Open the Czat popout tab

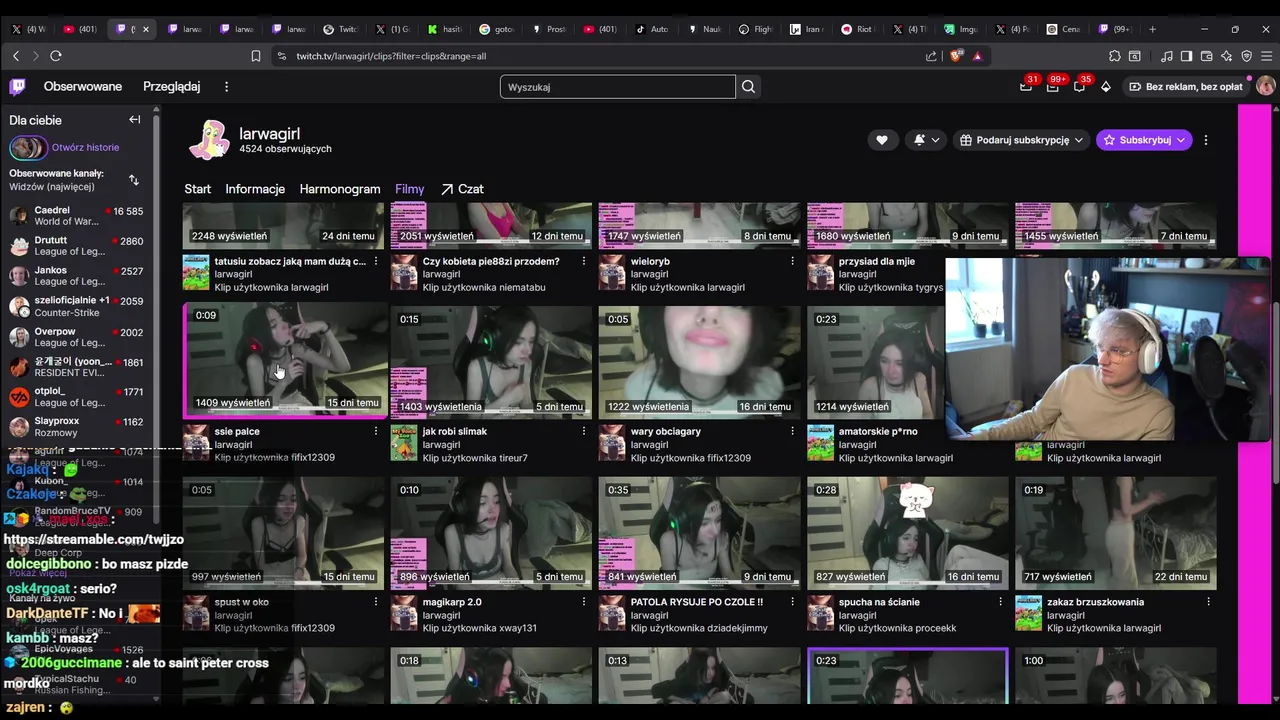point(462,189)
